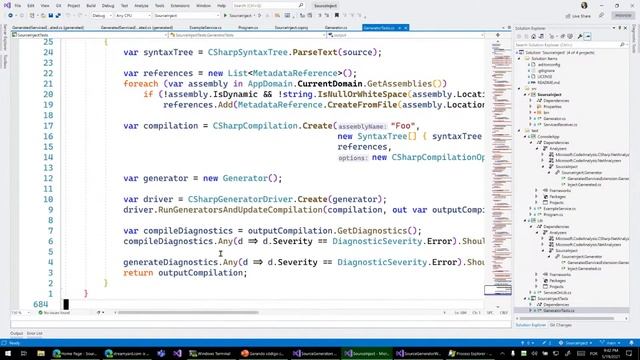Select ExampleService.cs in Solution Explorer
The height and width of the screenshot is (360, 640).
559,209
